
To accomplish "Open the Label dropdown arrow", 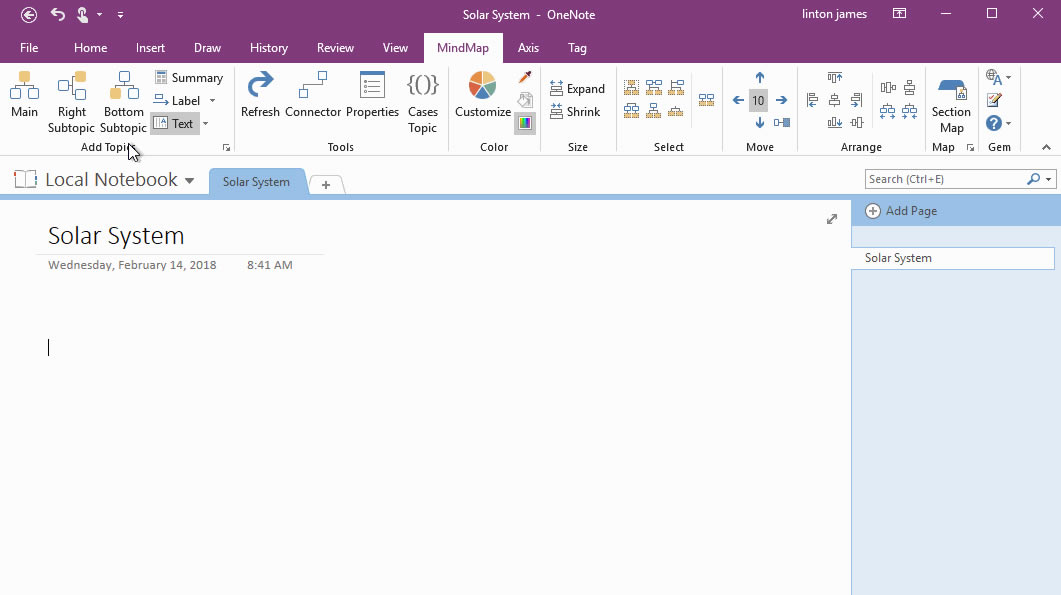I will pos(213,100).
